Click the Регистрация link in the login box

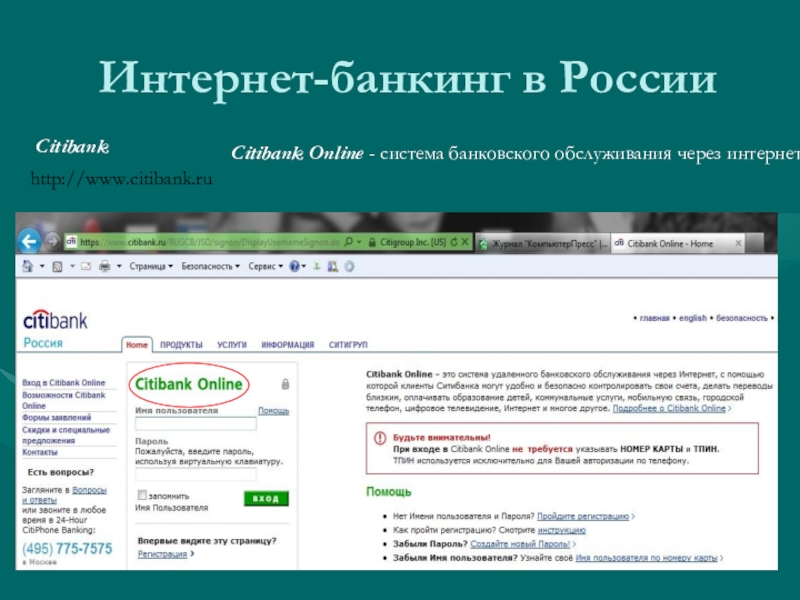162,554
